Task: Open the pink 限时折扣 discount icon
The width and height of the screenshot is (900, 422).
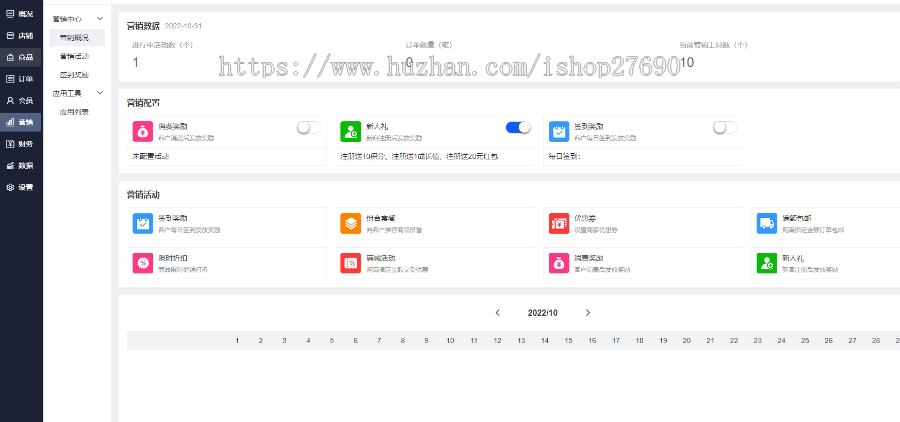Action: pyautogui.click(x=142, y=263)
